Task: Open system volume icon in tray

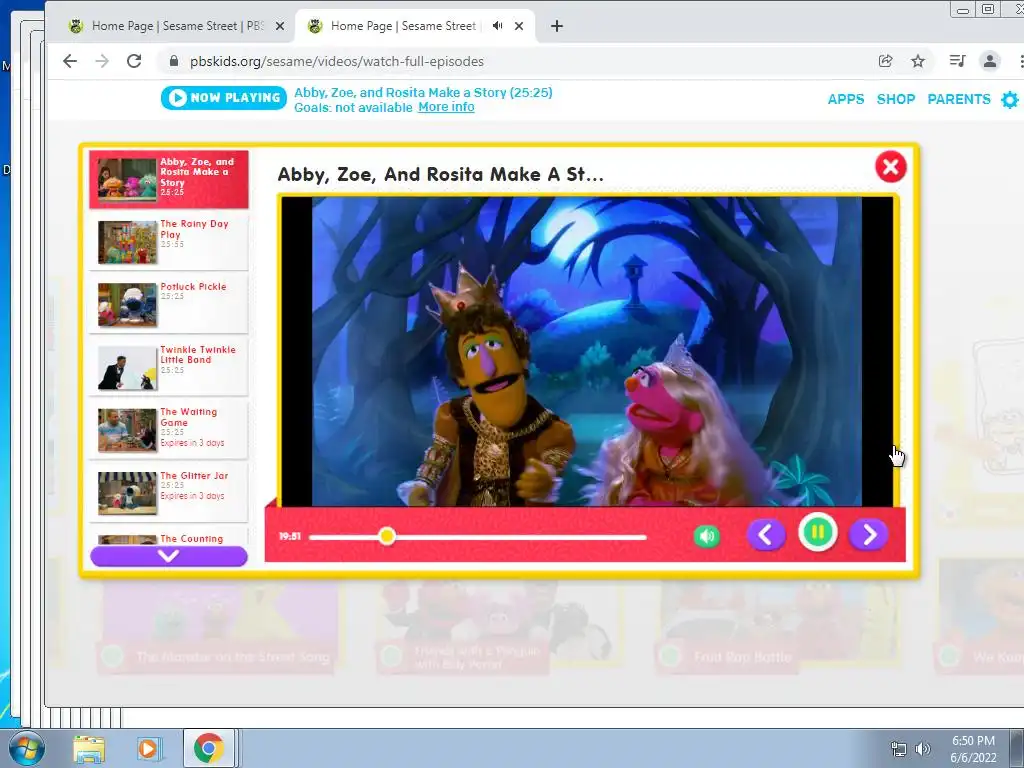Action: click(923, 749)
